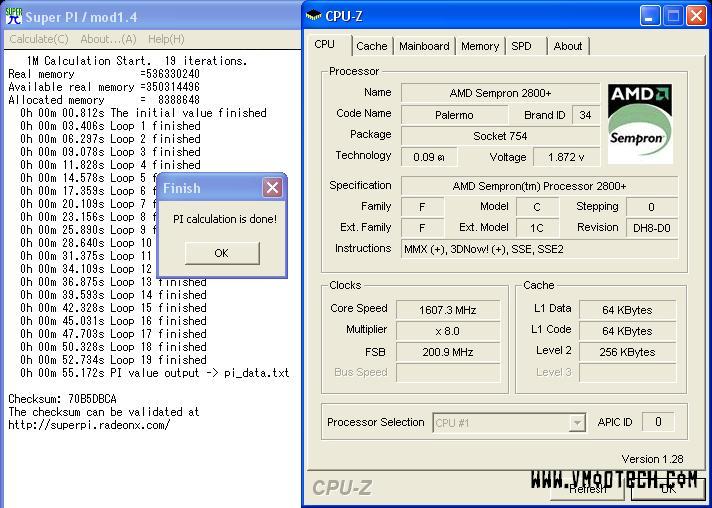This screenshot has width=712, height=508.
Task: Switch to the Cache tab
Action: [x=371, y=46]
